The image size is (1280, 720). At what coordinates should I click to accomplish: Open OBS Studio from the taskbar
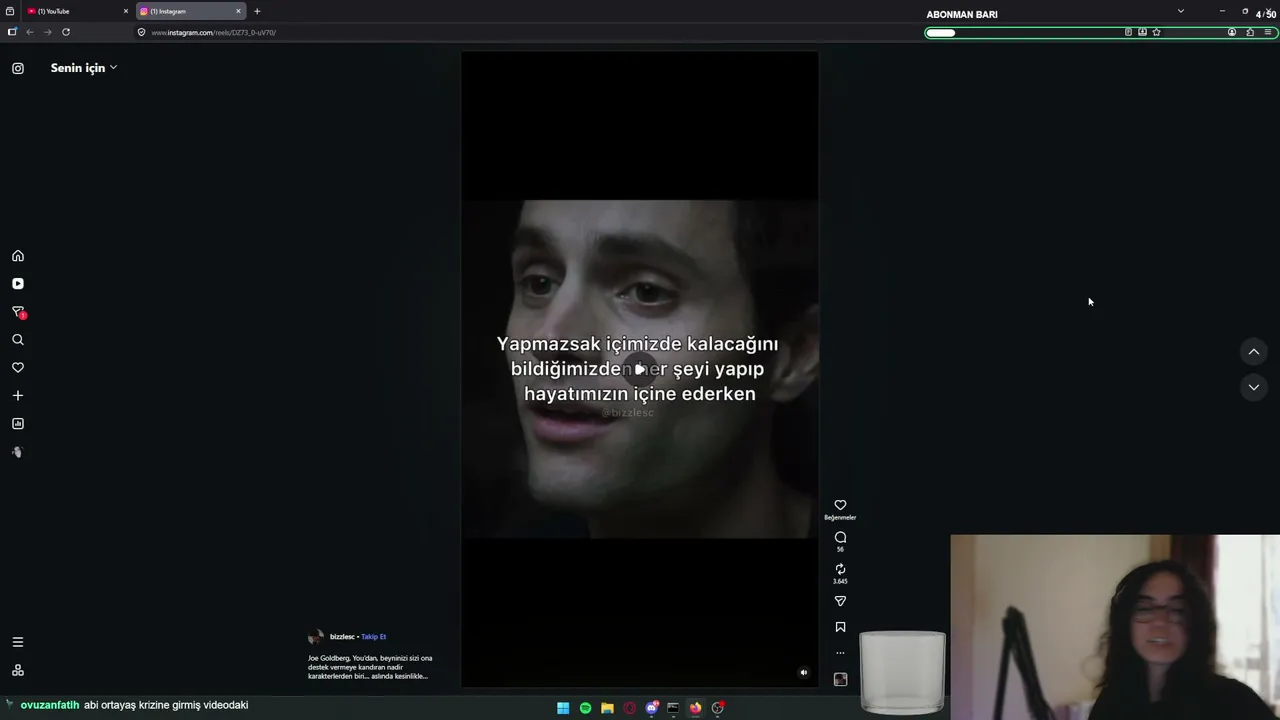click(x=718, y=708)
